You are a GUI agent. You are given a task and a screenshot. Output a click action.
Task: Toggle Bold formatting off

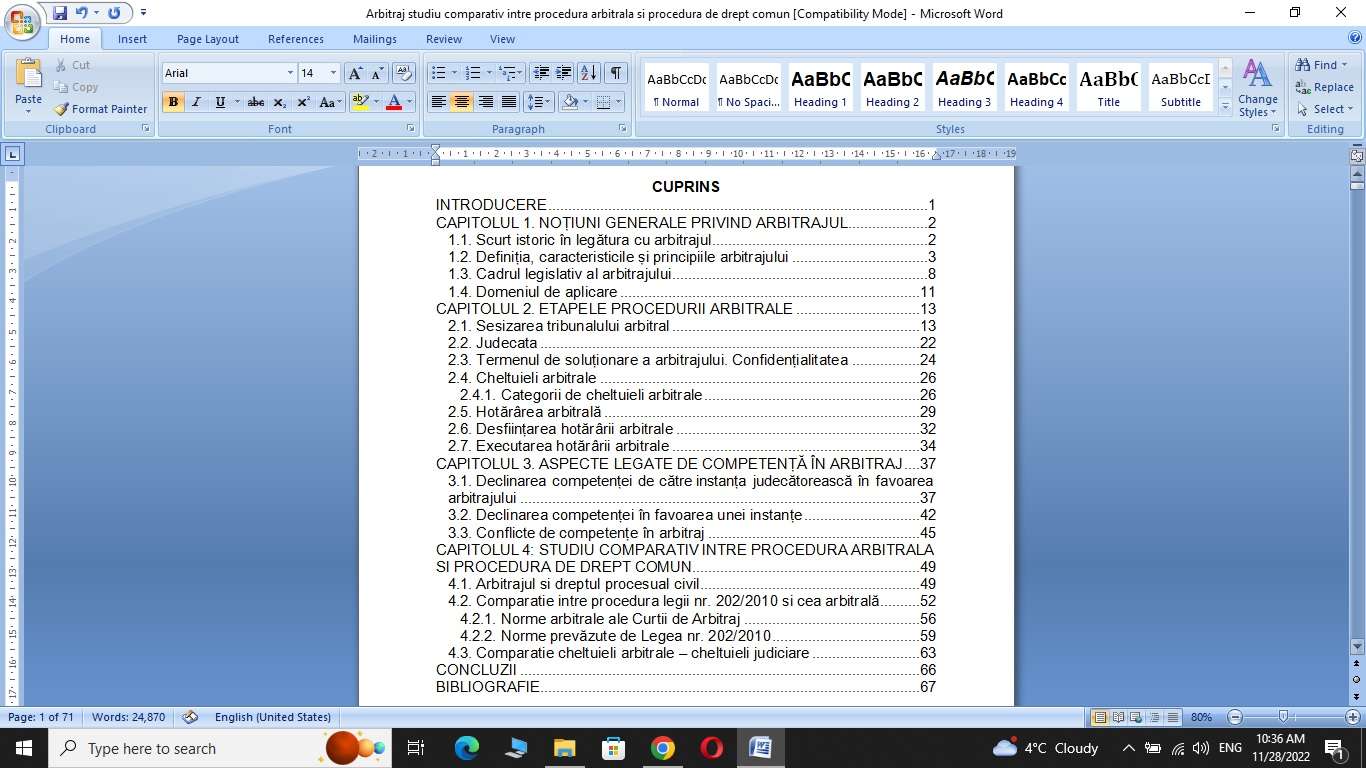173,102
